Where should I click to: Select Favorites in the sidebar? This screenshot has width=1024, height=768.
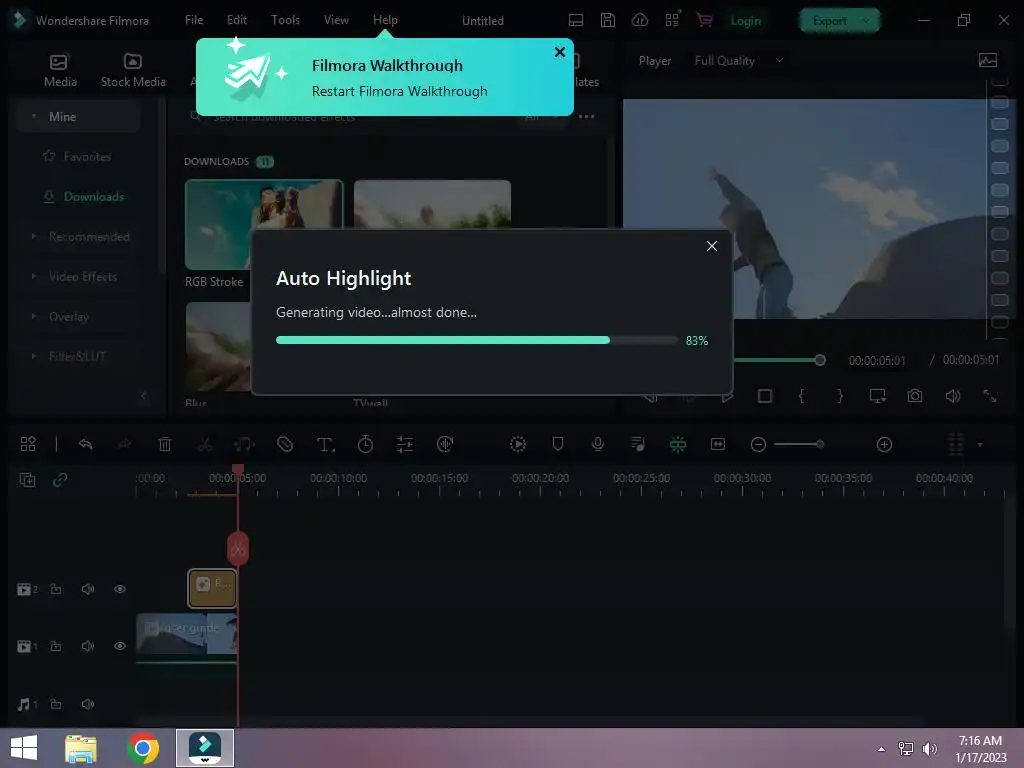(x=87, y=157)
